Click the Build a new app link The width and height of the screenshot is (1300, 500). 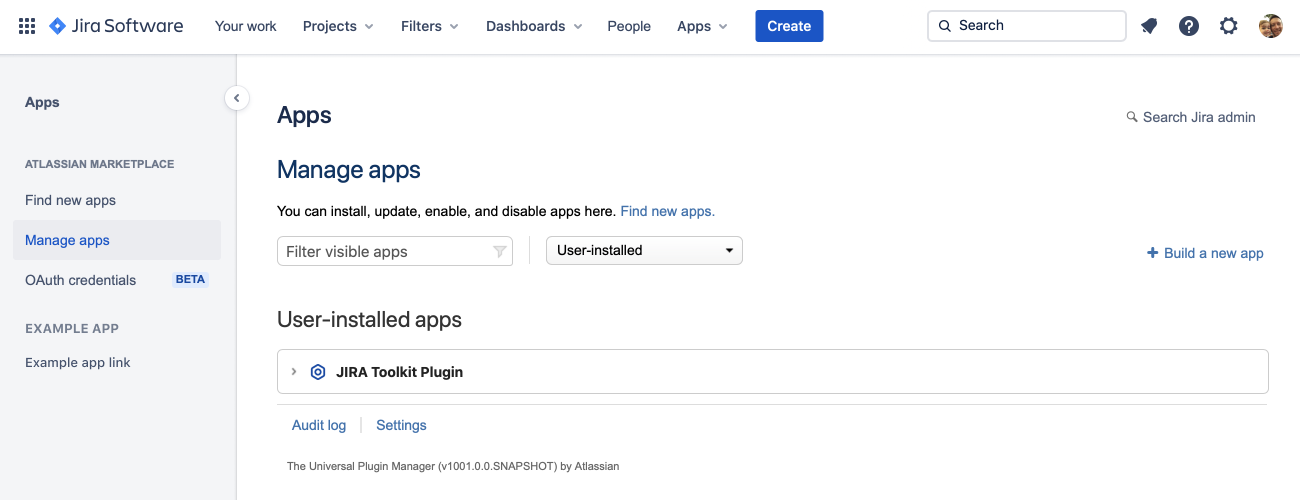click(1205, 253)
